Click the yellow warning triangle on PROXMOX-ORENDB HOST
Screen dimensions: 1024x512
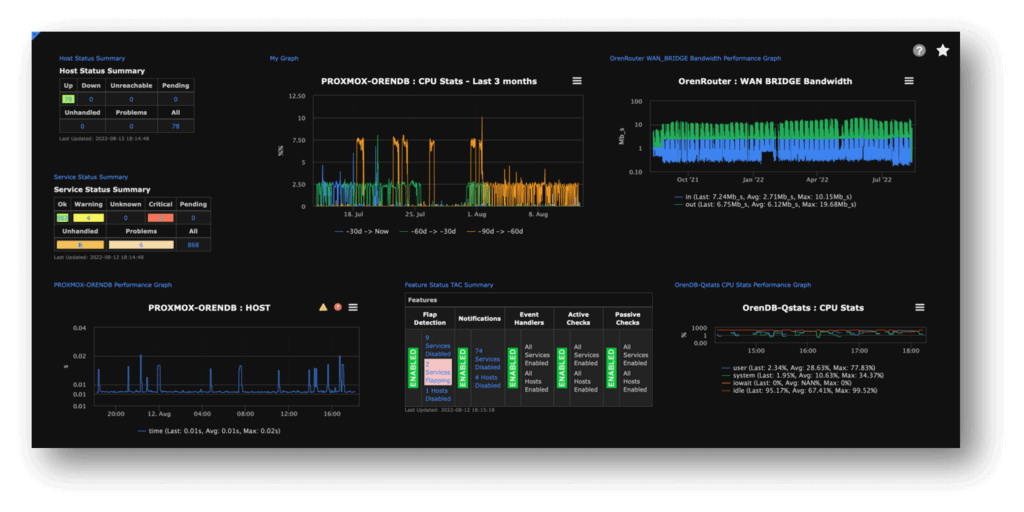pyautogui.click(x=323, y=307)
